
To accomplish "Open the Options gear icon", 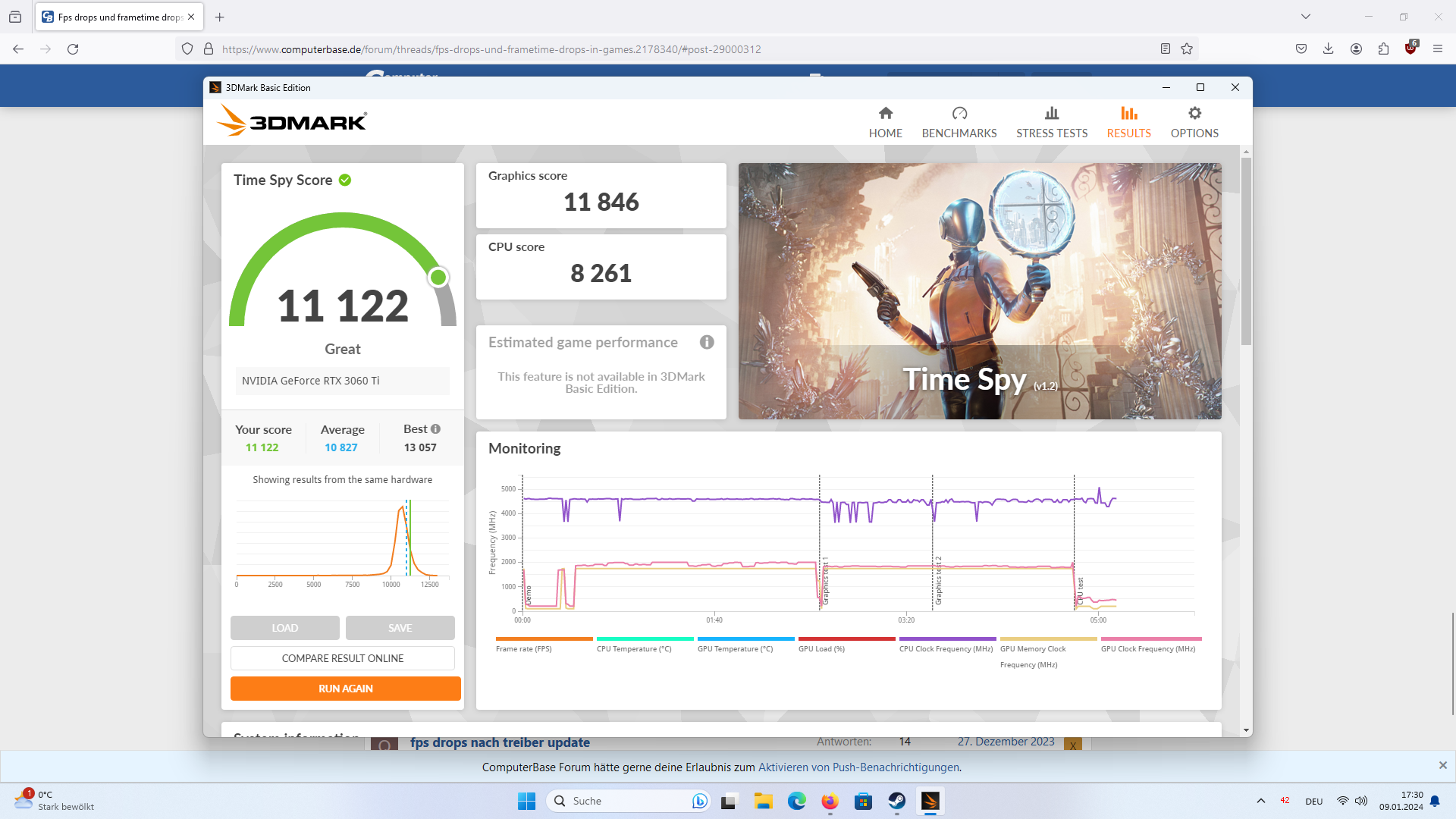I will tap(1194, 114).
